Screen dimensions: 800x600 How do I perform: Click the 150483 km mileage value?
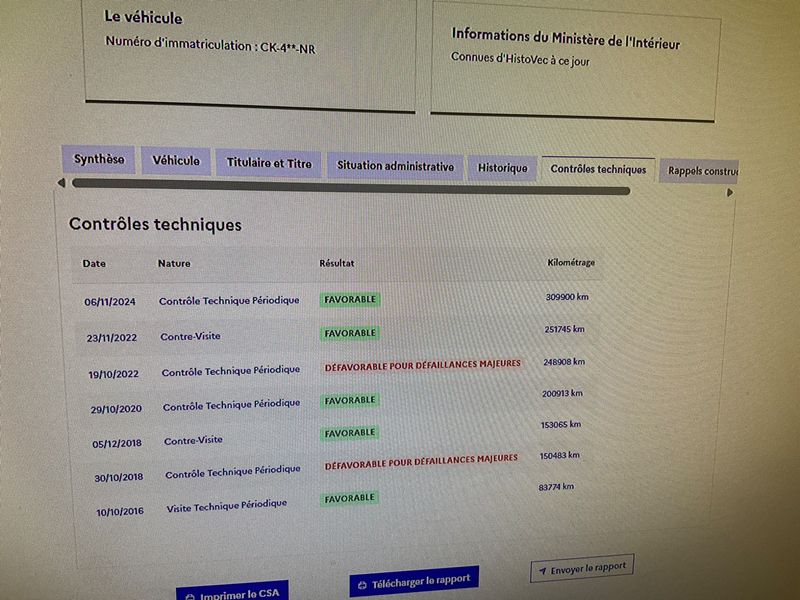(x=560, y=455)
